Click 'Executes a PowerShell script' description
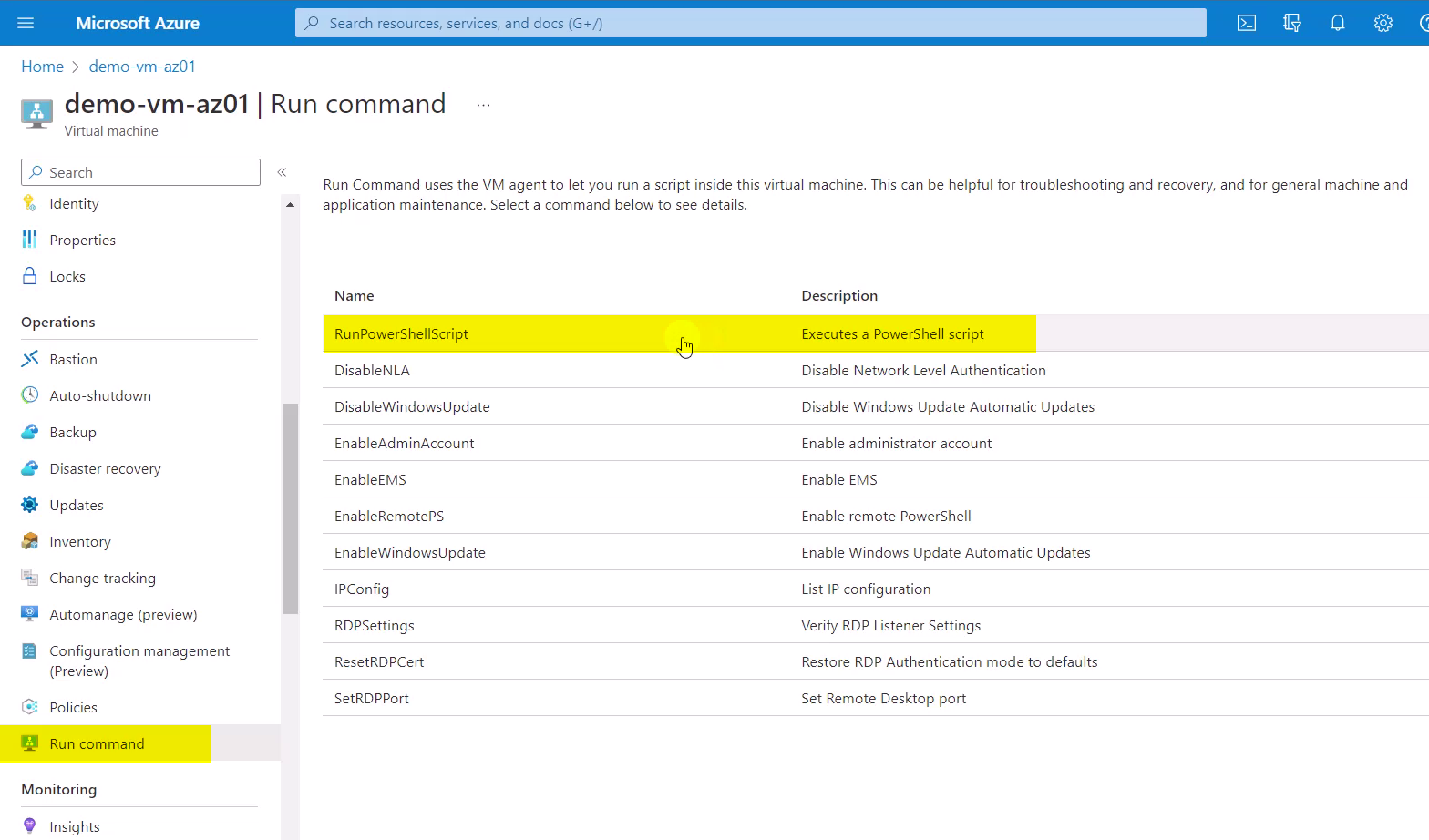The height and width of the screenshot is (840, 1429). click(x=892, y=333)
